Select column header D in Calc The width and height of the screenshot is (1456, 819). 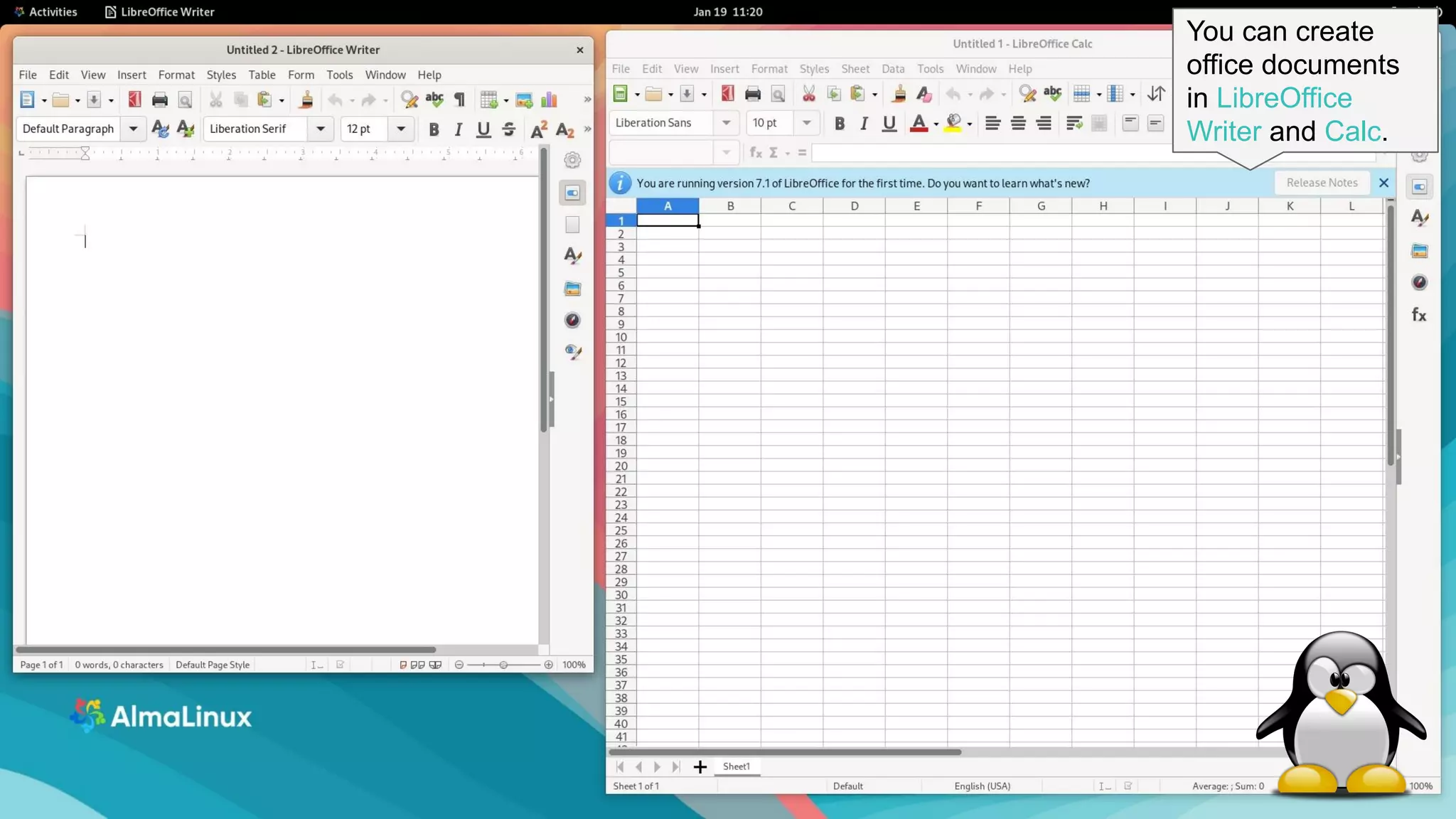[x=854, y=206]
